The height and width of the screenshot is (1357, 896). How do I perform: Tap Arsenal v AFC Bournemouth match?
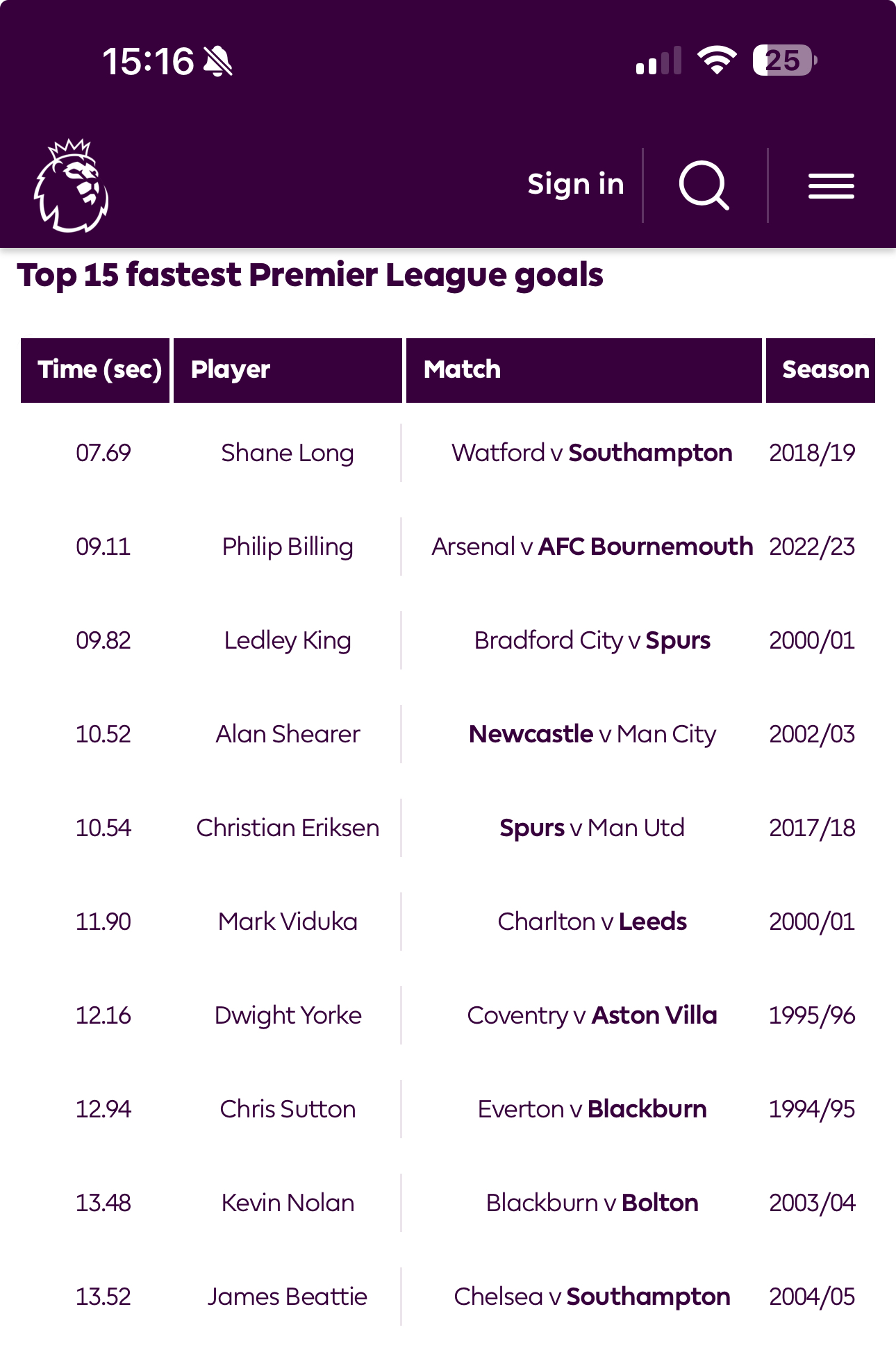(592, 547)
